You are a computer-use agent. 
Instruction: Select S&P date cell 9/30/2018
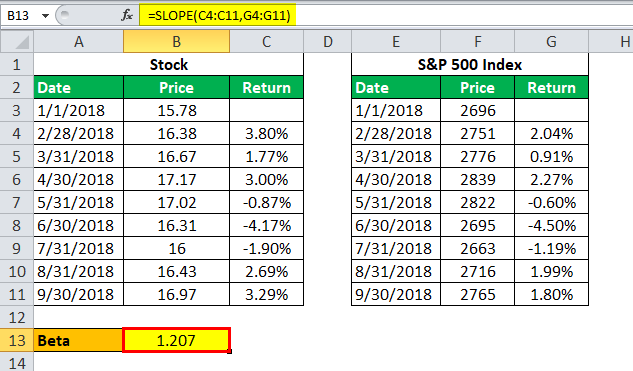tap(396, 294)
